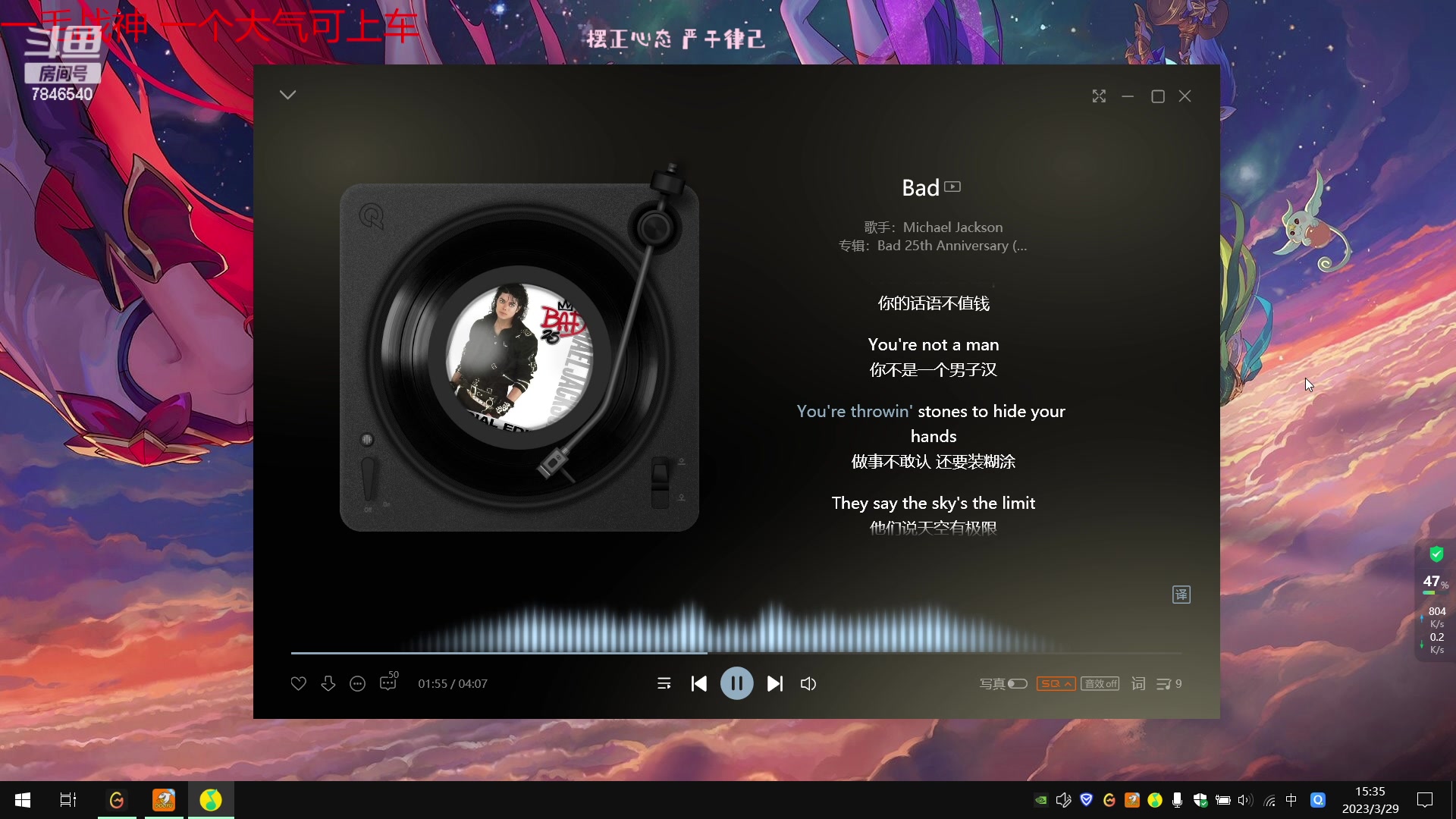
Task: Pause the current song
Action: (736, 684)
